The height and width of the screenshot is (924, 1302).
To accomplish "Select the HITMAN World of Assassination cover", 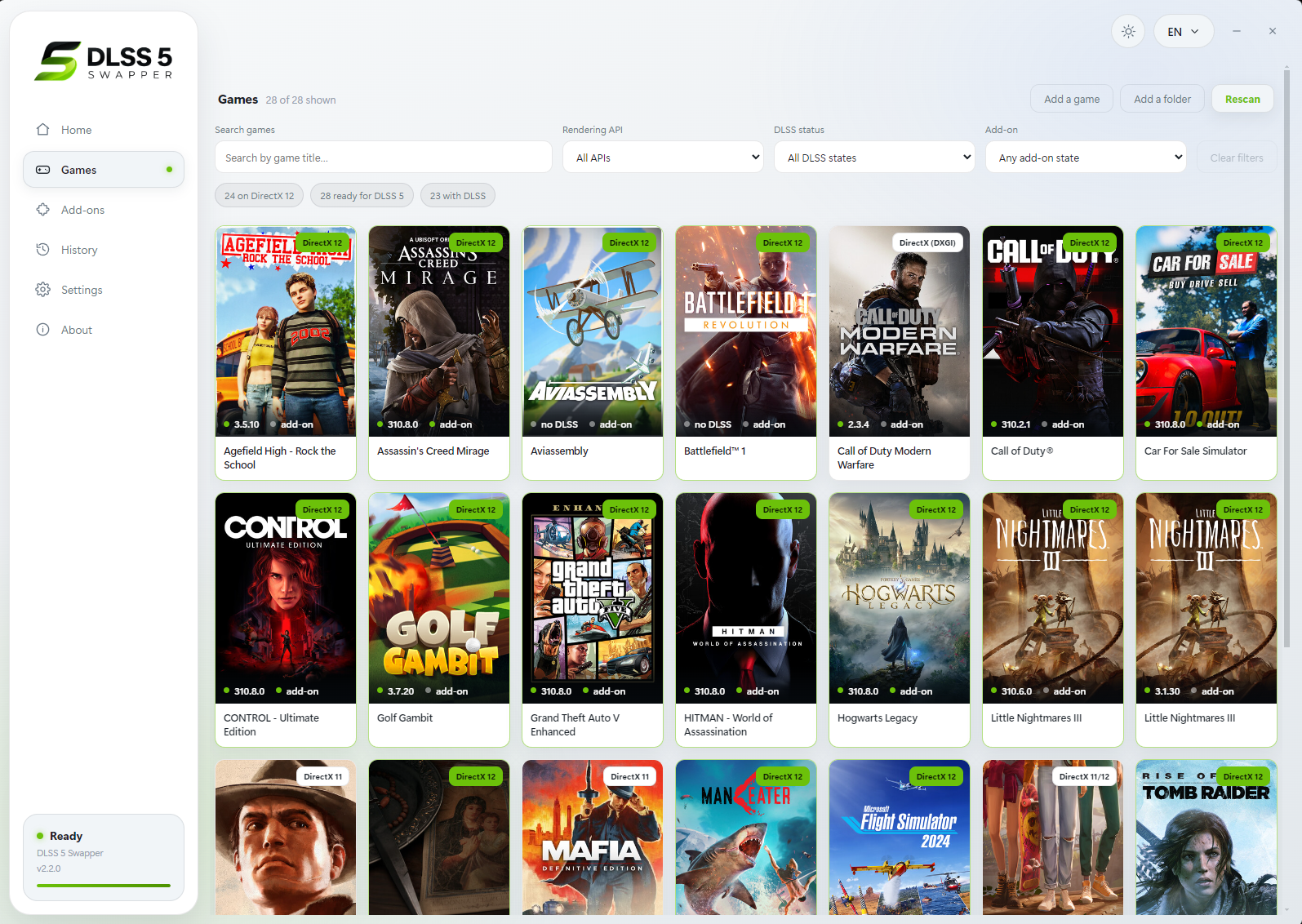I will point(746,598).
